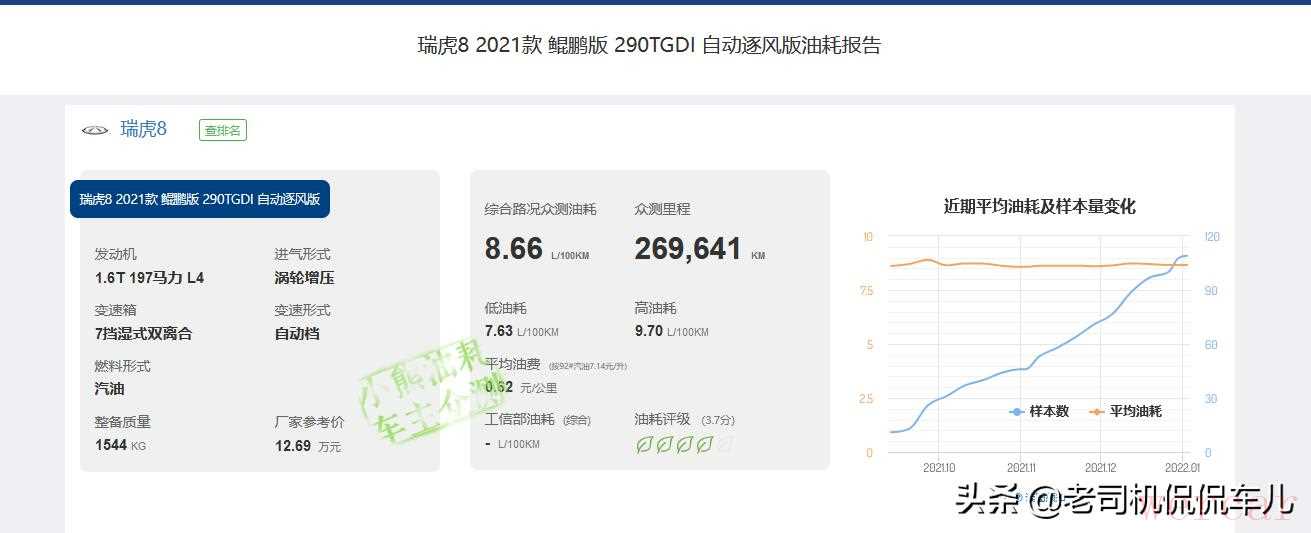
Task: Click the orange 平均油耗 legend marker
Action: [x=1097, y=411]
